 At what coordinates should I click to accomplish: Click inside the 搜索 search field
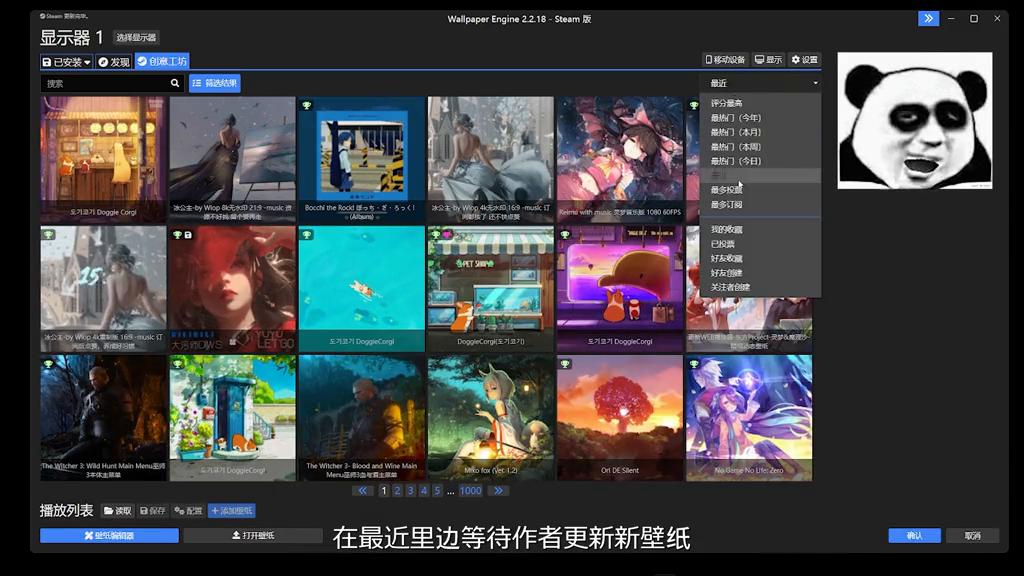pos(104,83)
